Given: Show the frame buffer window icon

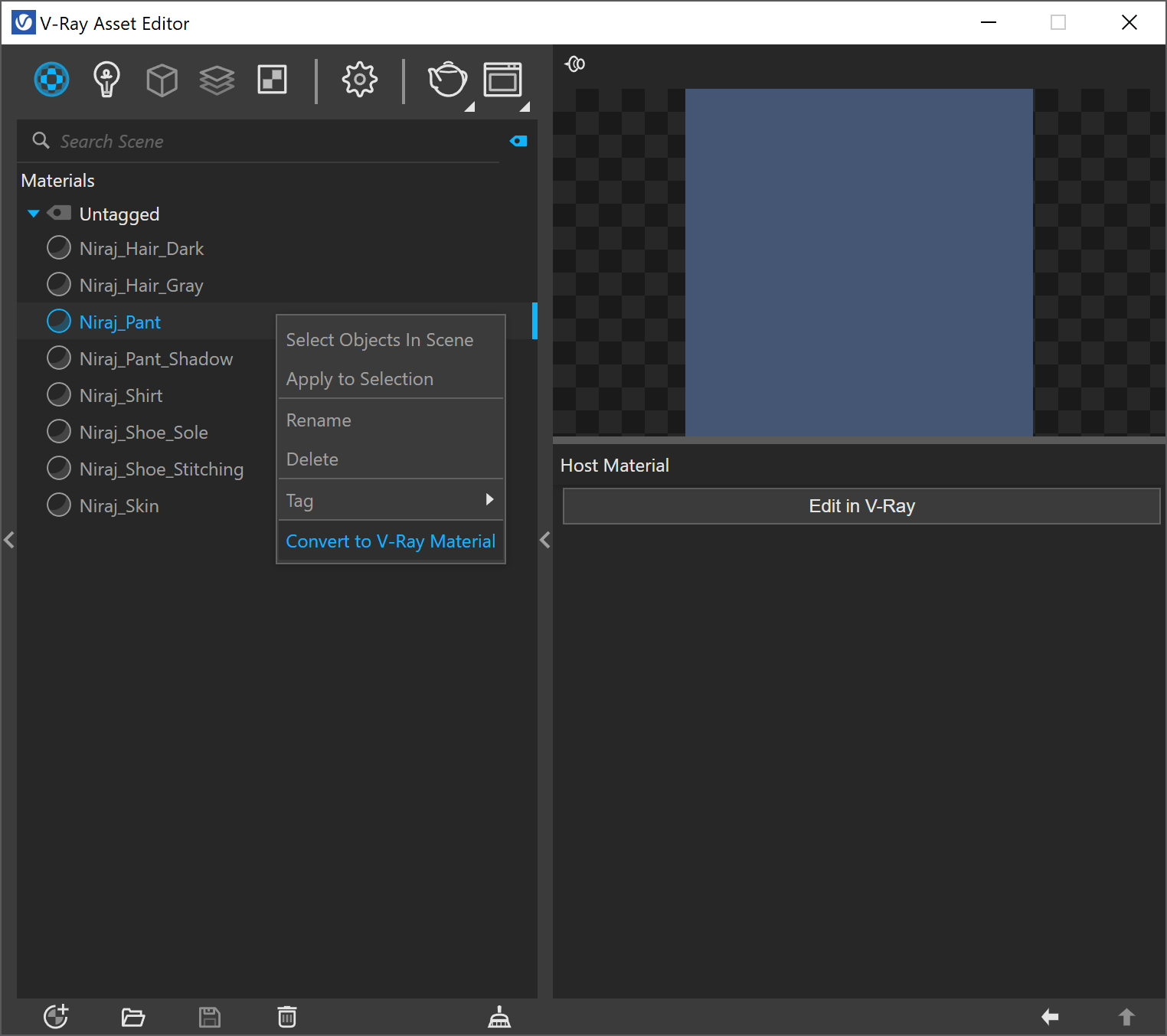Looking at the screenshot, I should 503,80.
